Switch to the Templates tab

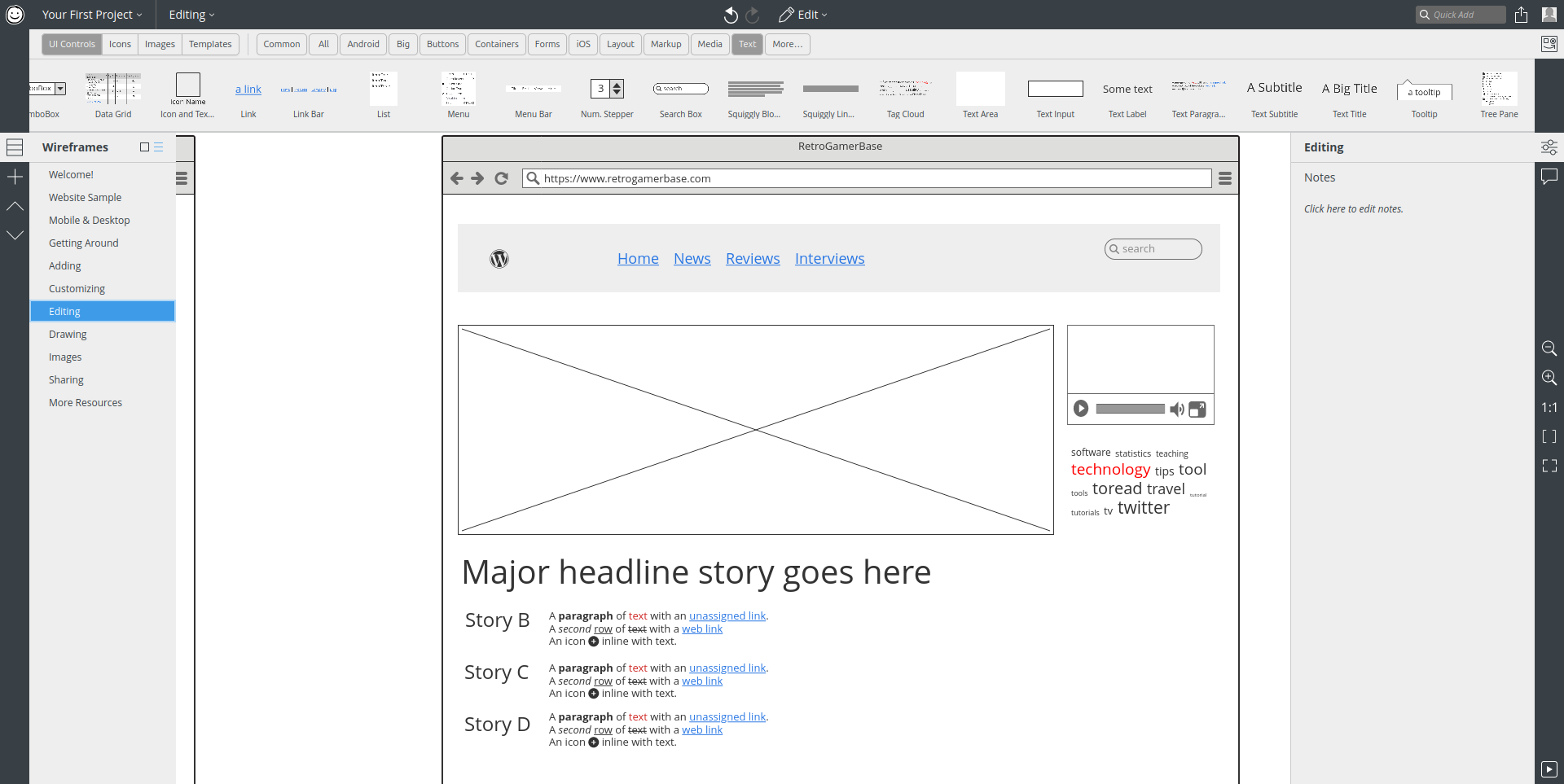click(210, 44)
